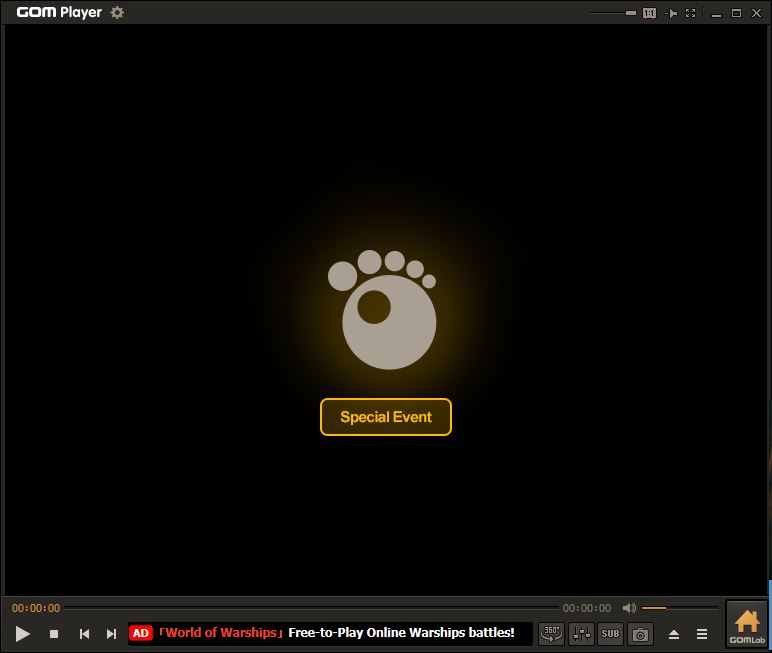Open subtitle options with SUB button

point(611,634)
